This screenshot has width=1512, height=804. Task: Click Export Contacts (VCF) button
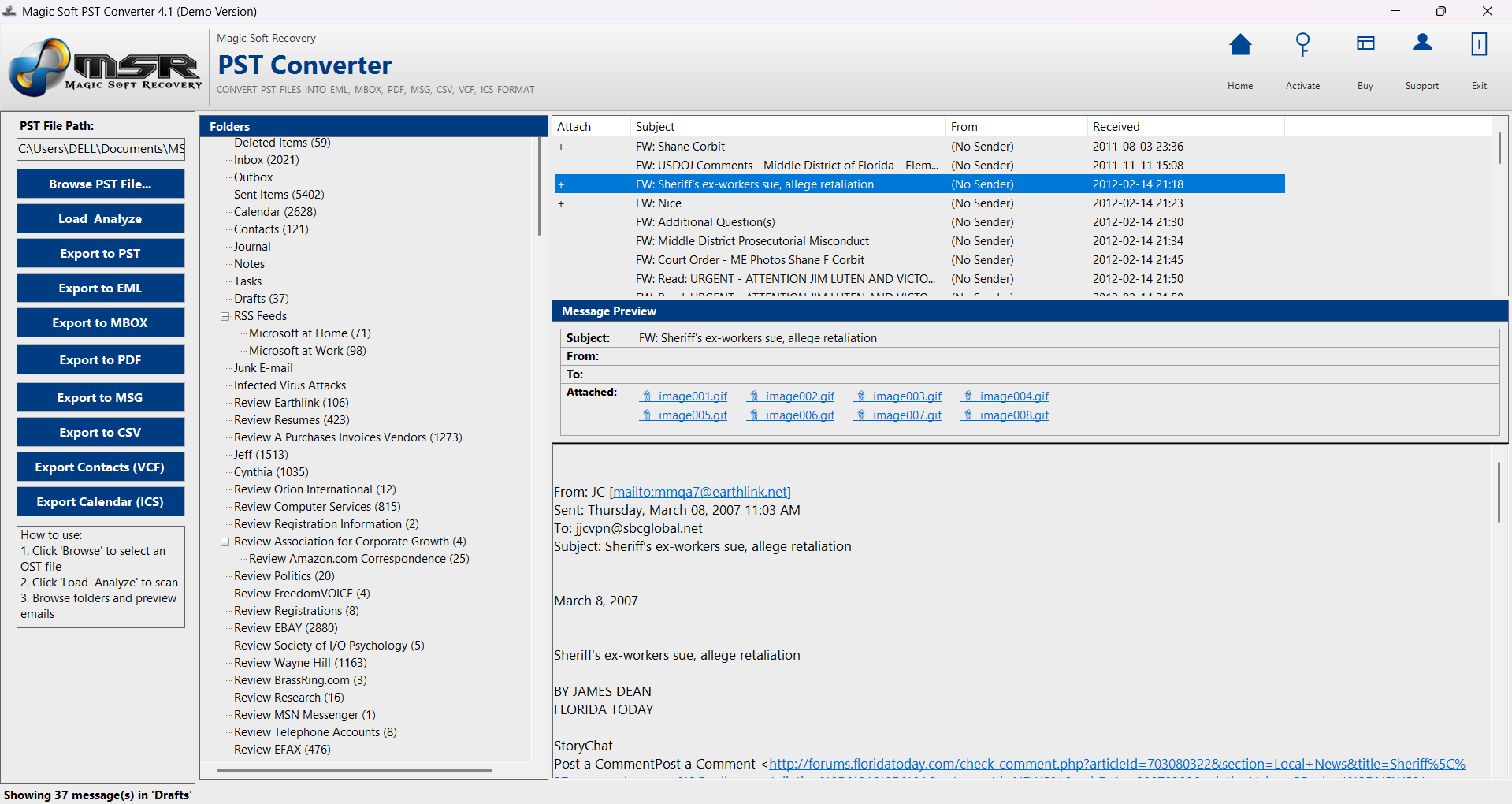click(101, 467)
